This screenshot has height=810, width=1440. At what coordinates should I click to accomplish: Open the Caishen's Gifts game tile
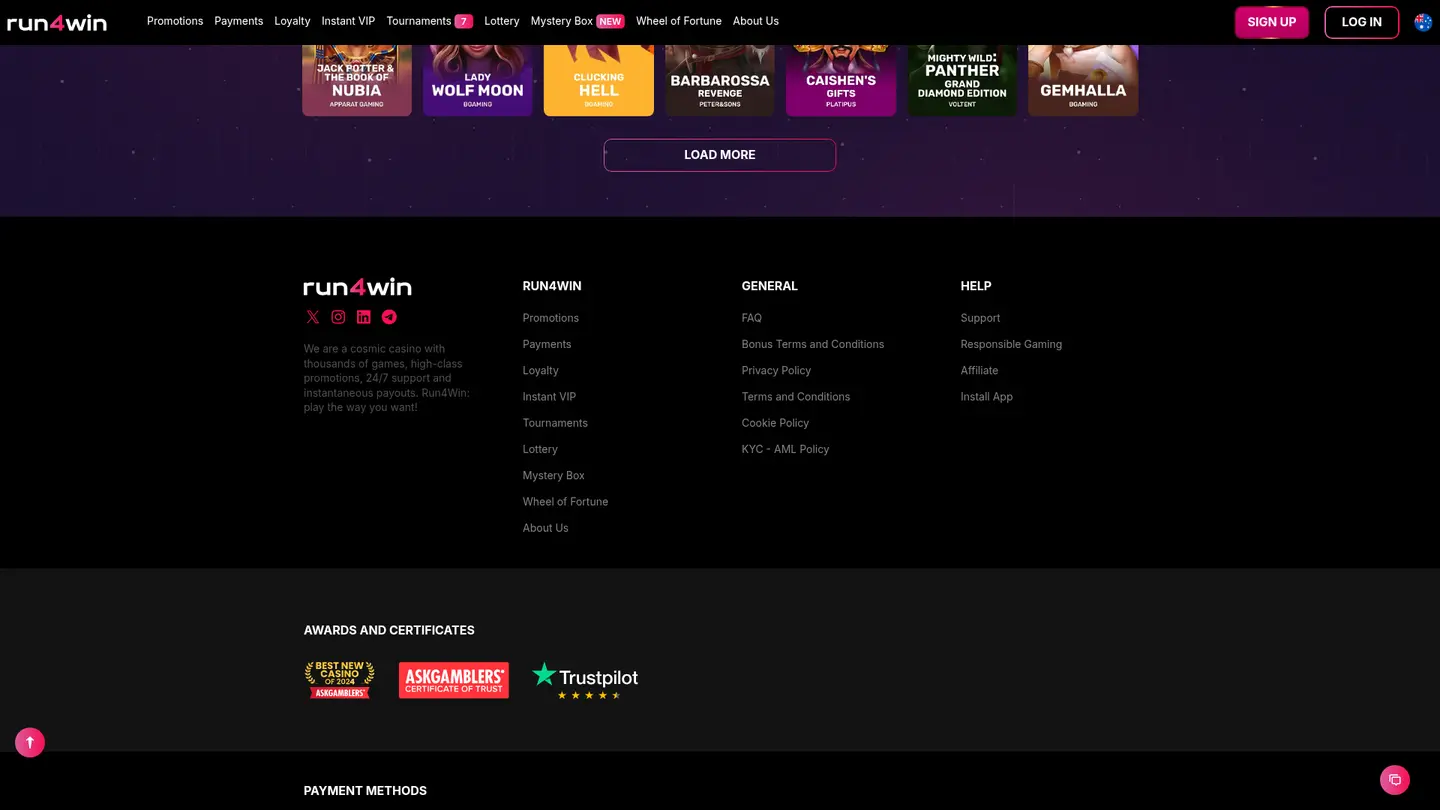(841, 80)
